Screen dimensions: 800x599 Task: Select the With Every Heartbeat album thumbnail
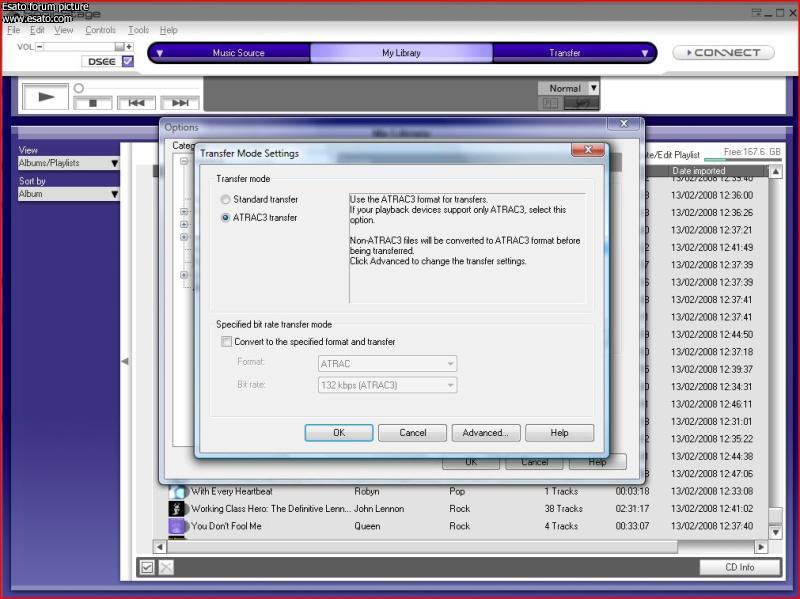(177, 491)
